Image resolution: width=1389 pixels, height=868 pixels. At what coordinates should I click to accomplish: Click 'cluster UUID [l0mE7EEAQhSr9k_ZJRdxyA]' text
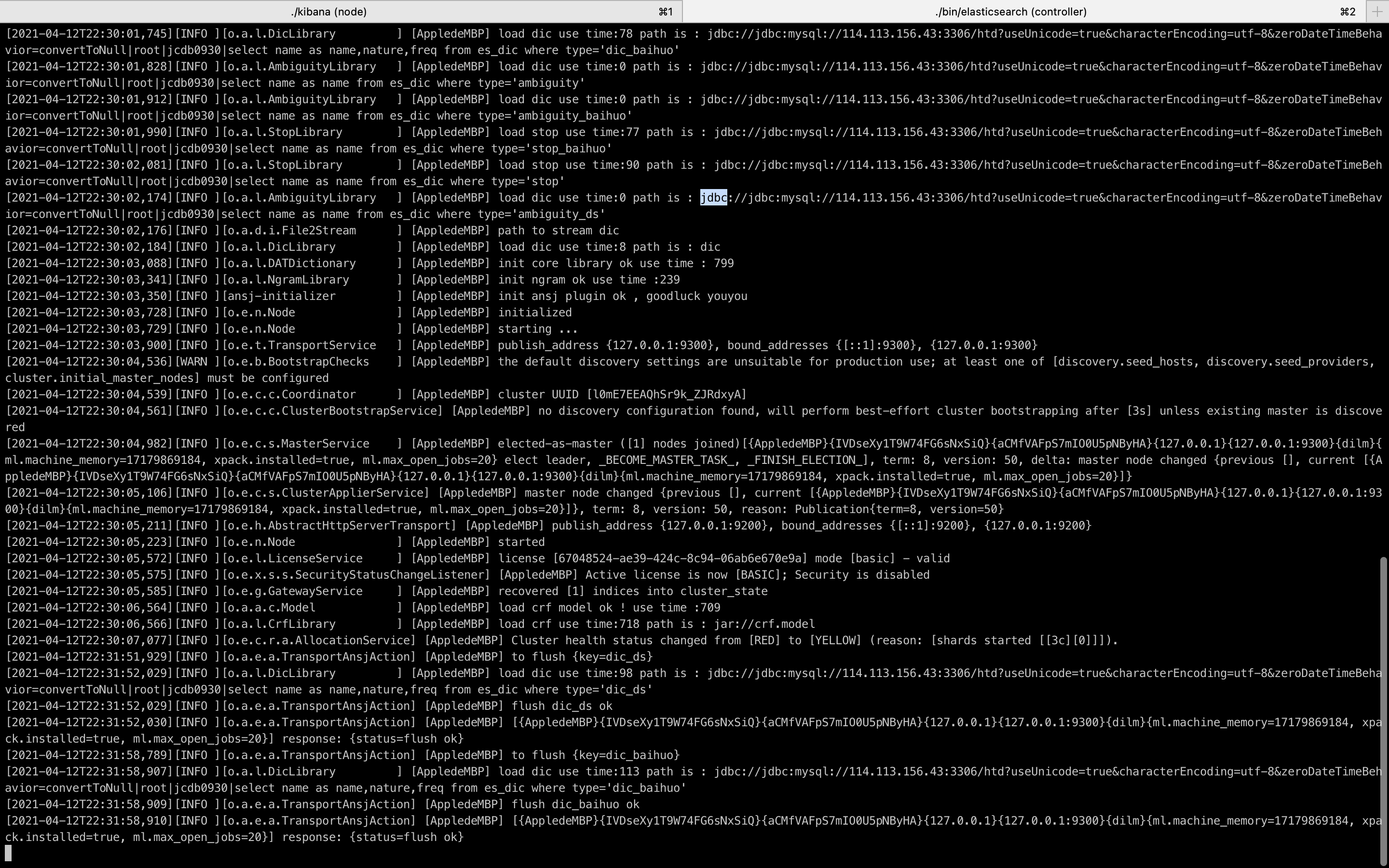pos(622,394)
